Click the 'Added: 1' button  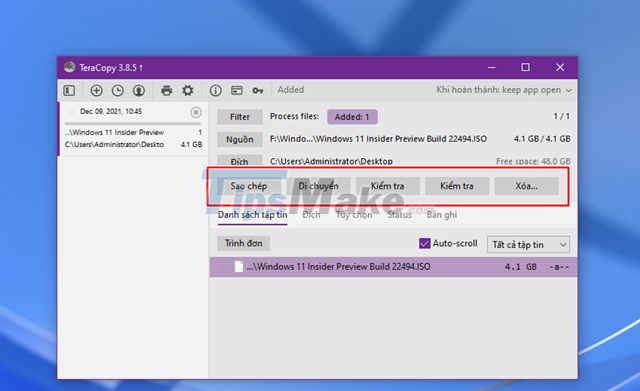[x=352, y=117]
